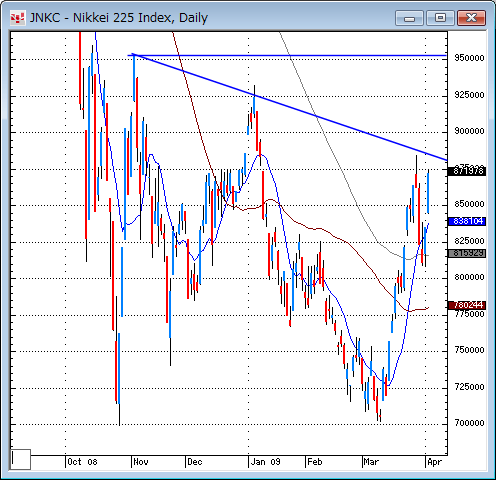Click the empty box at chart bottom-left corner
The height and width of the screenshot is (480, 496).
[x=21, y=459]
